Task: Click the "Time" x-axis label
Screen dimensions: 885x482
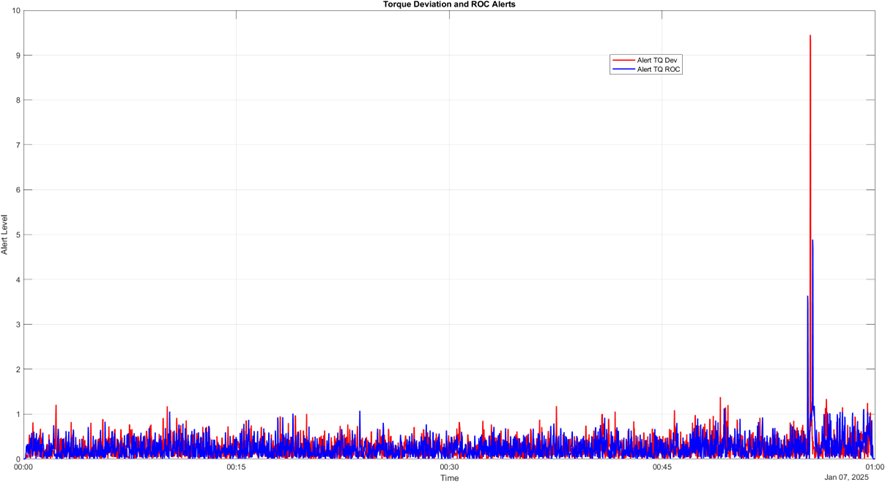Action: coord(449,478)
